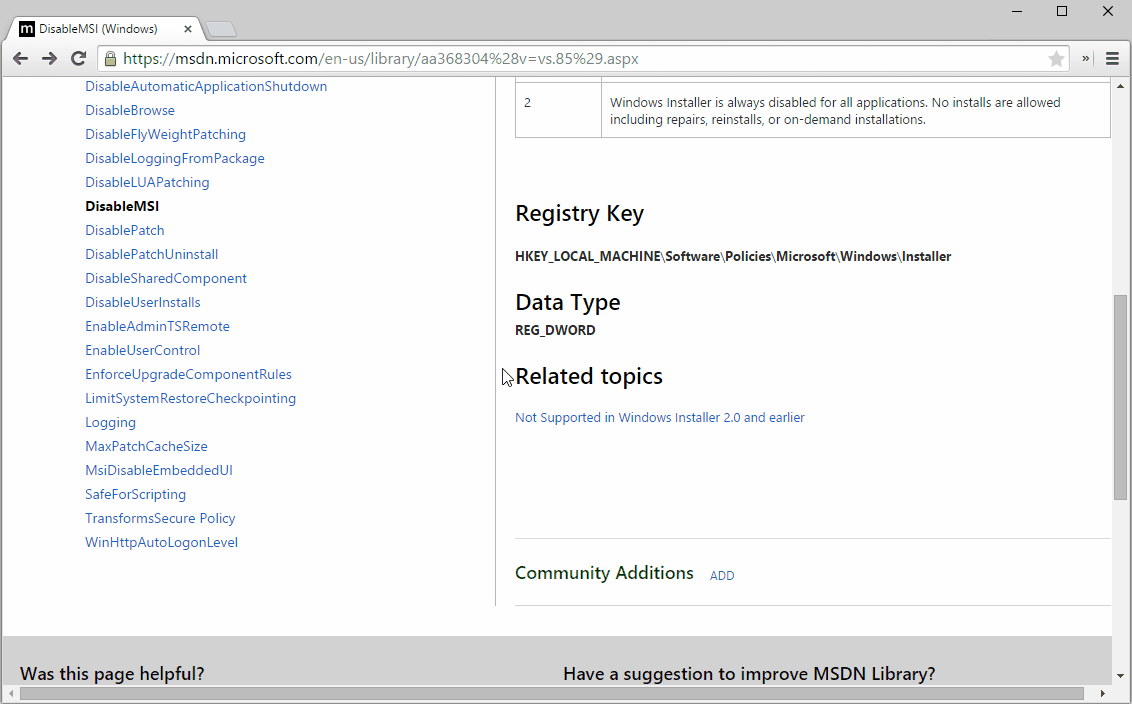Click the vertical scrollbar down arrow
Screen dimensions: 1132x704
pos(1120,677)
